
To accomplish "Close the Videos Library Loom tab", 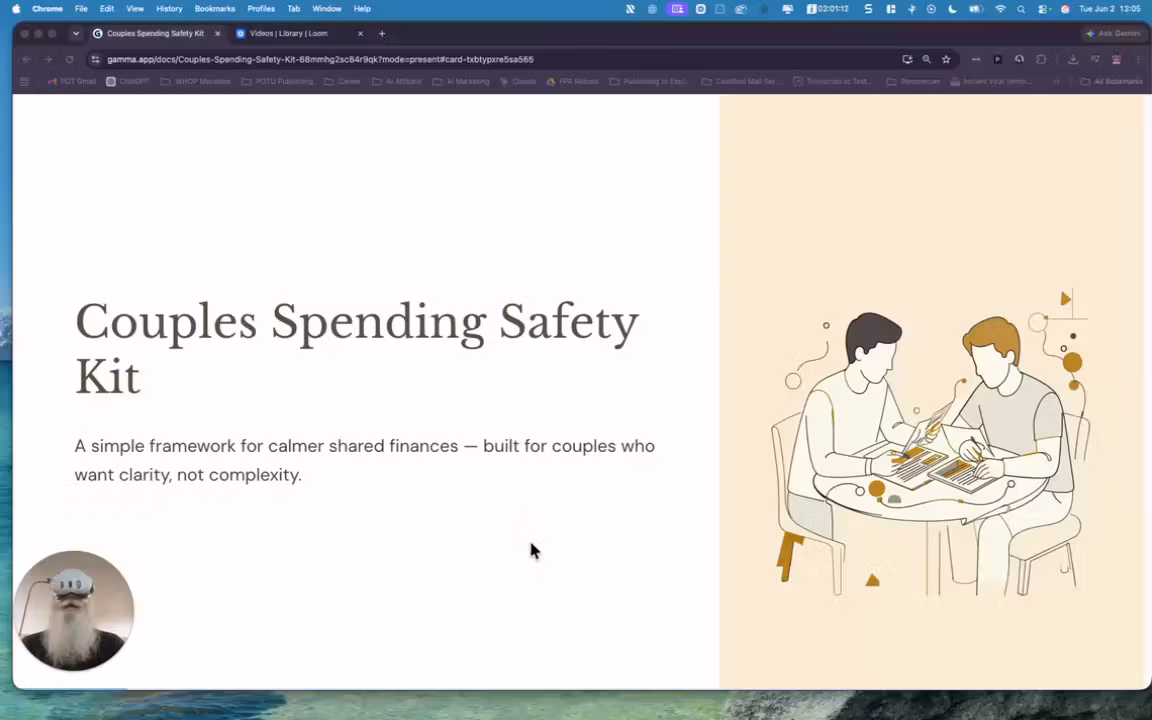I will tap(360, 33).
